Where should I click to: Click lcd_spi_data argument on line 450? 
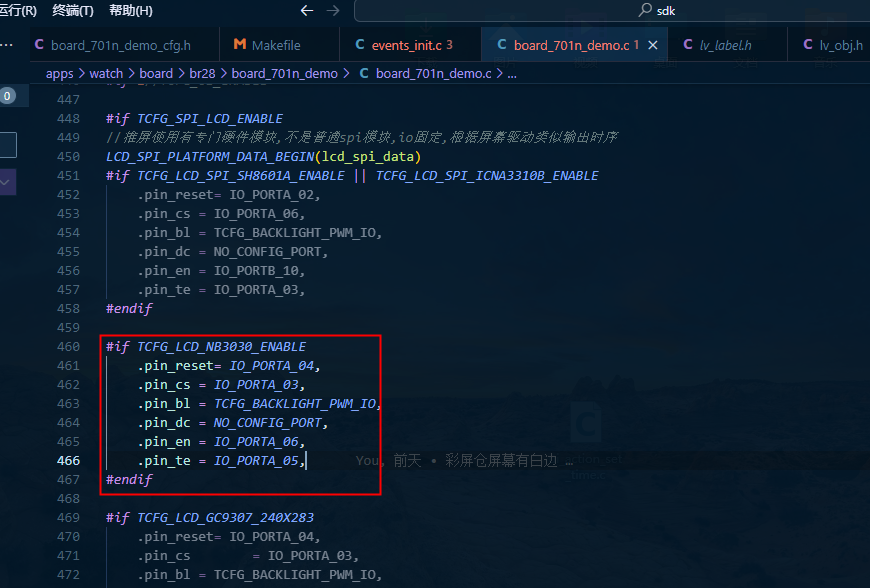coord(368,157)
